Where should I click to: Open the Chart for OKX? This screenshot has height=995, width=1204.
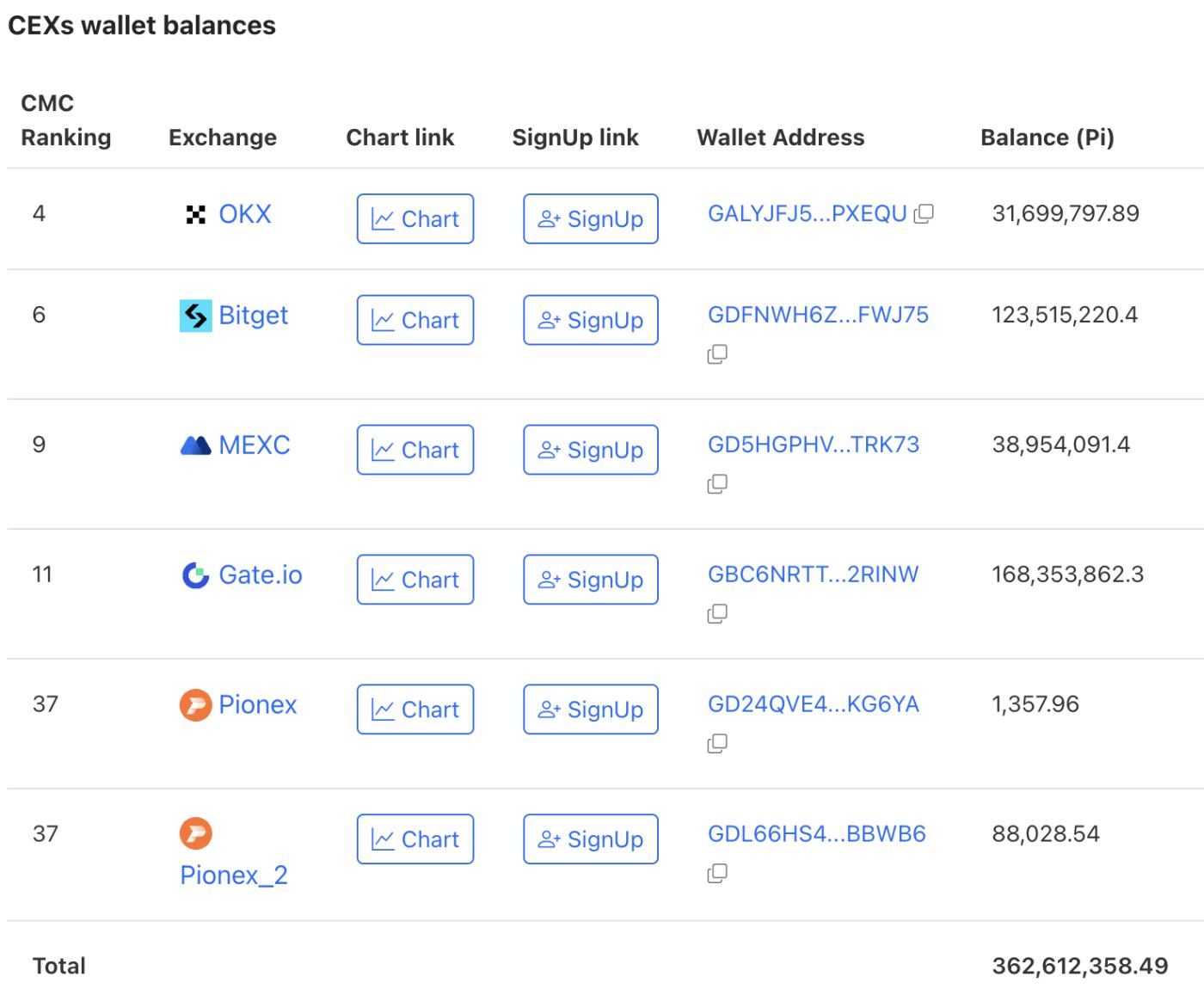[415, 218]
